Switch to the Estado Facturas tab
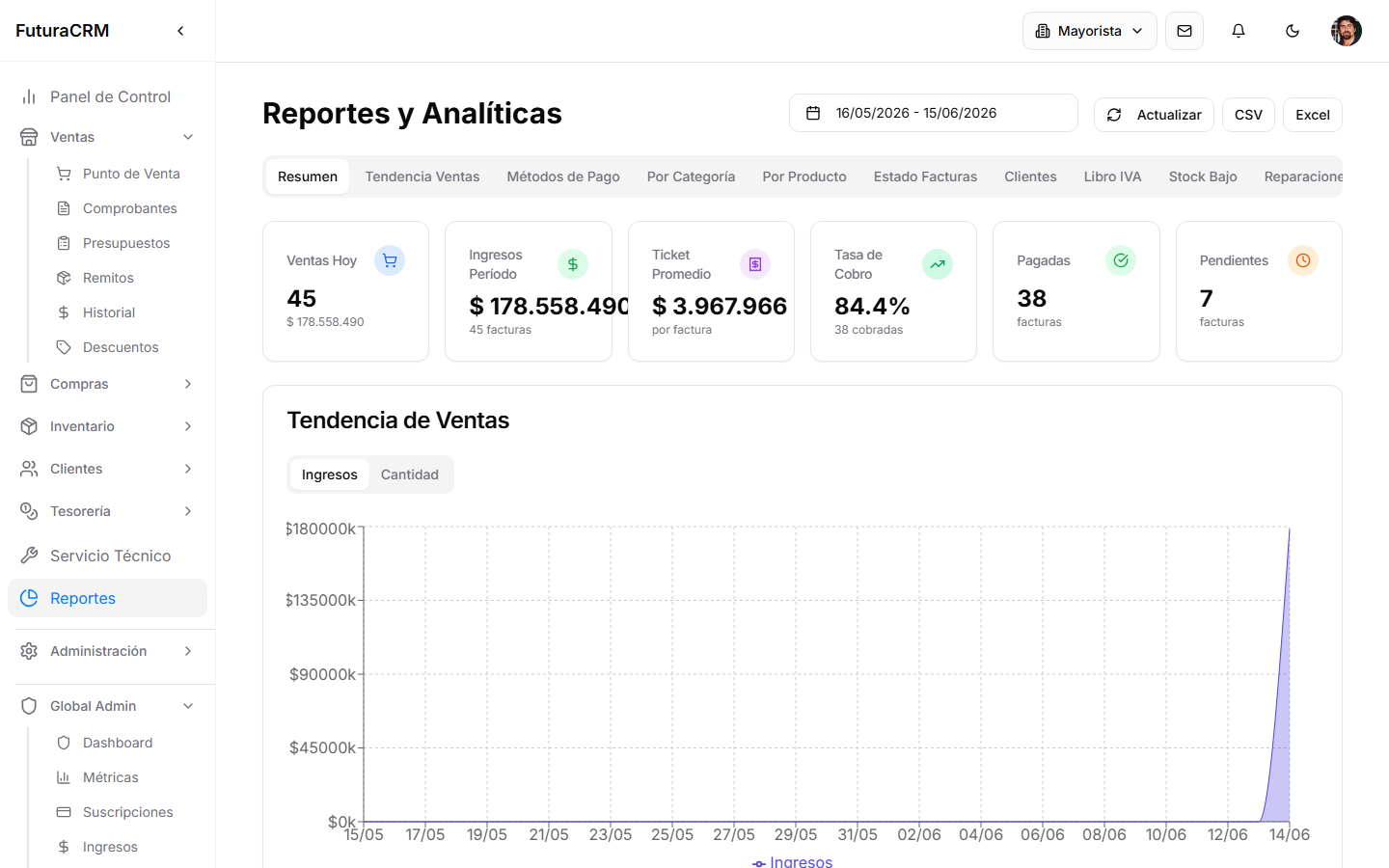The image size is (1389, 868). point(925,176)
